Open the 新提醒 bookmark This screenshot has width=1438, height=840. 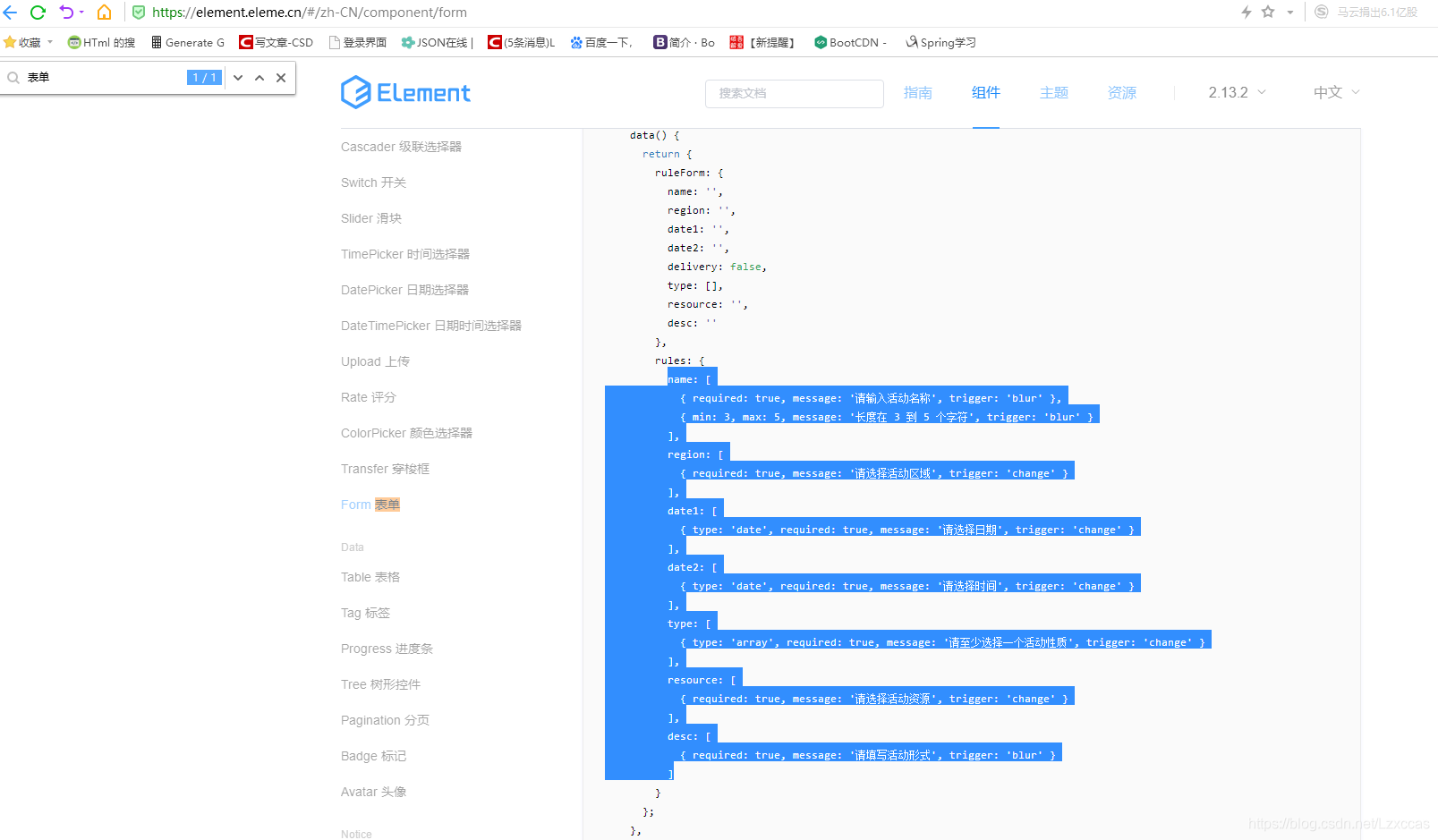click(x=762, y=42)
